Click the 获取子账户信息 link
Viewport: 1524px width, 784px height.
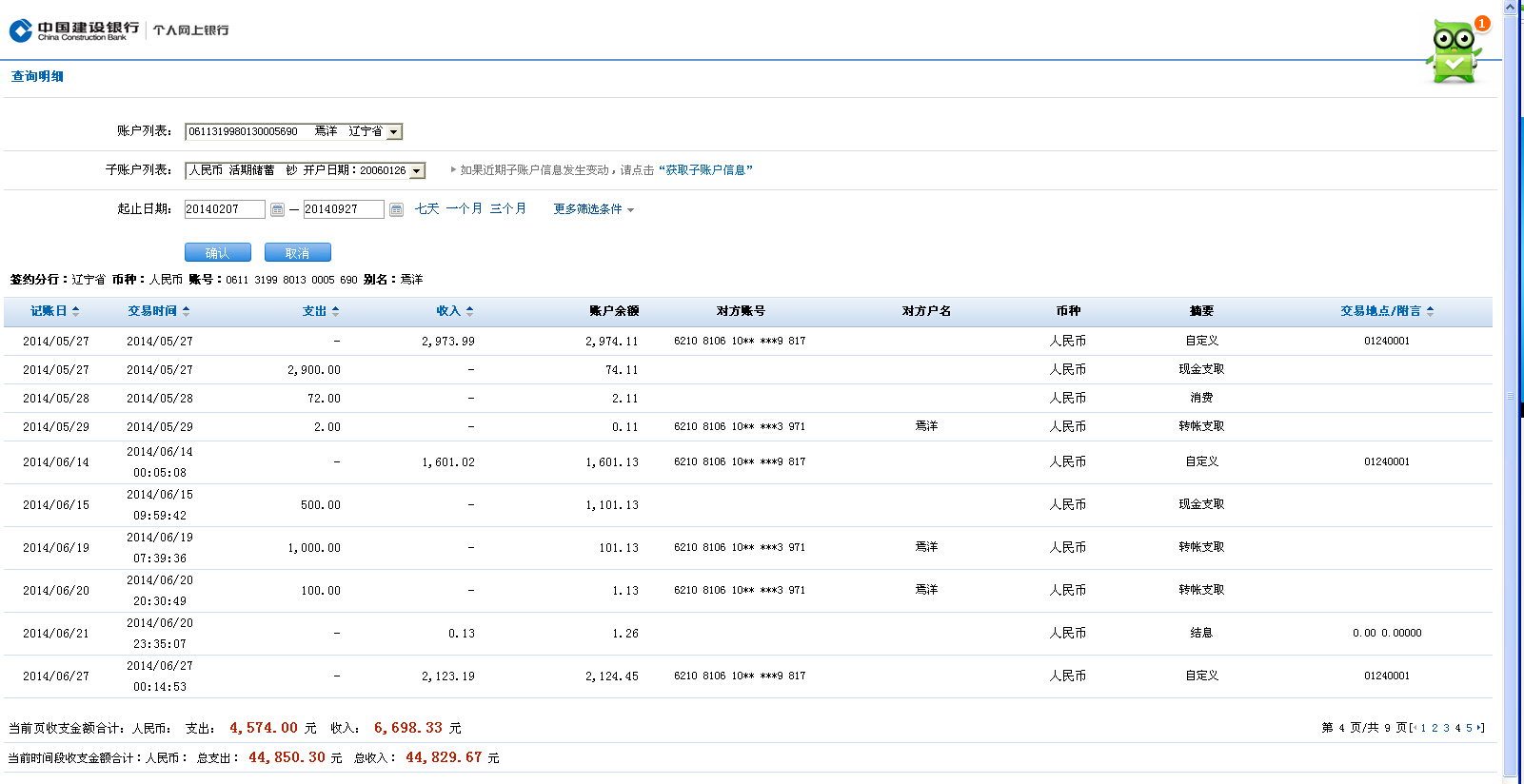point(705,170)
